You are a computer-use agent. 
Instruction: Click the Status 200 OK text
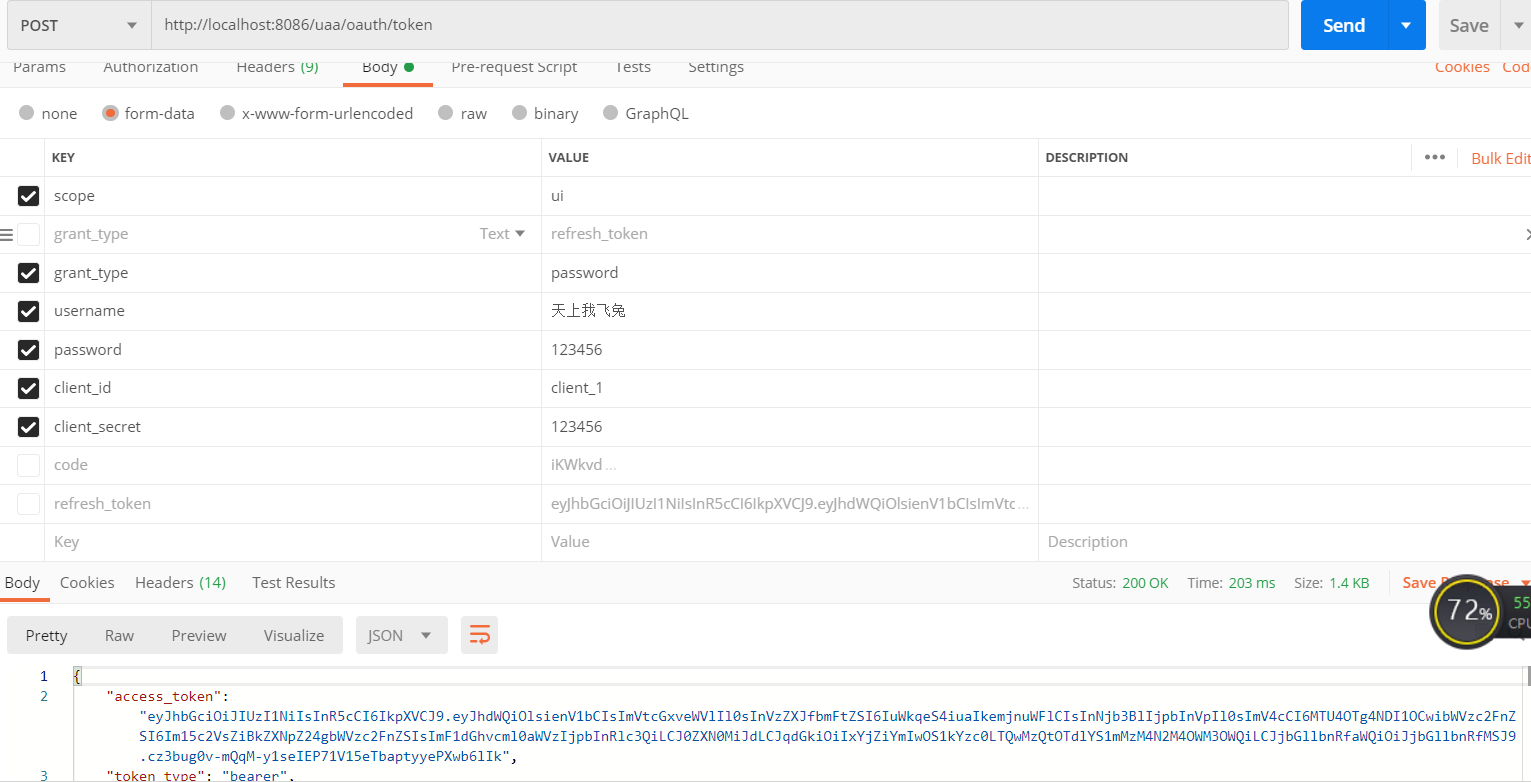coord(1120,583)
